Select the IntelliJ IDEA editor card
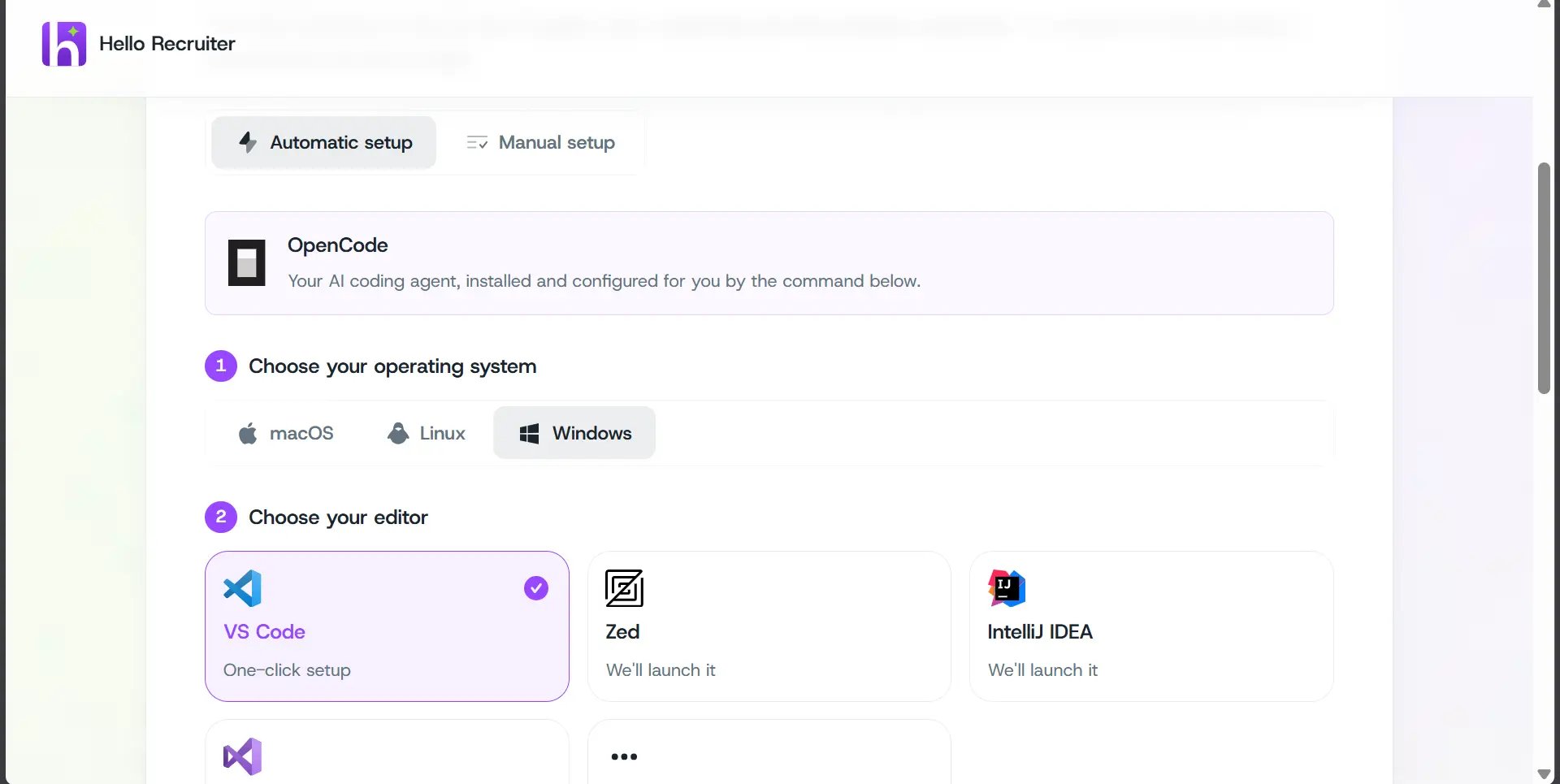Image resolution: width=1560 pixels, height=784 pixels. pyautogui.click(x=1151, y=626)
